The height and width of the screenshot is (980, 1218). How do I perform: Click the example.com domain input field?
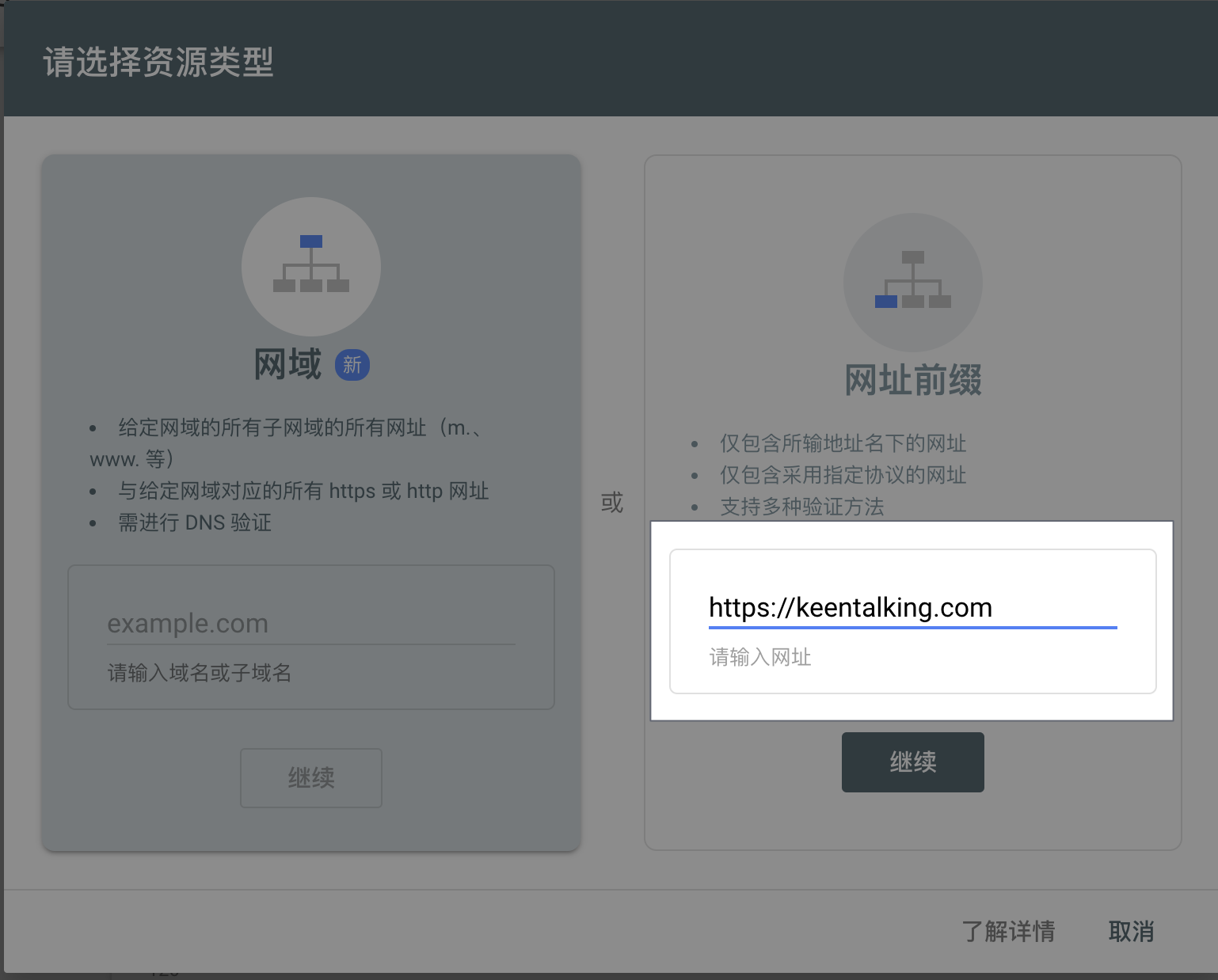click(x=310, y=624)
